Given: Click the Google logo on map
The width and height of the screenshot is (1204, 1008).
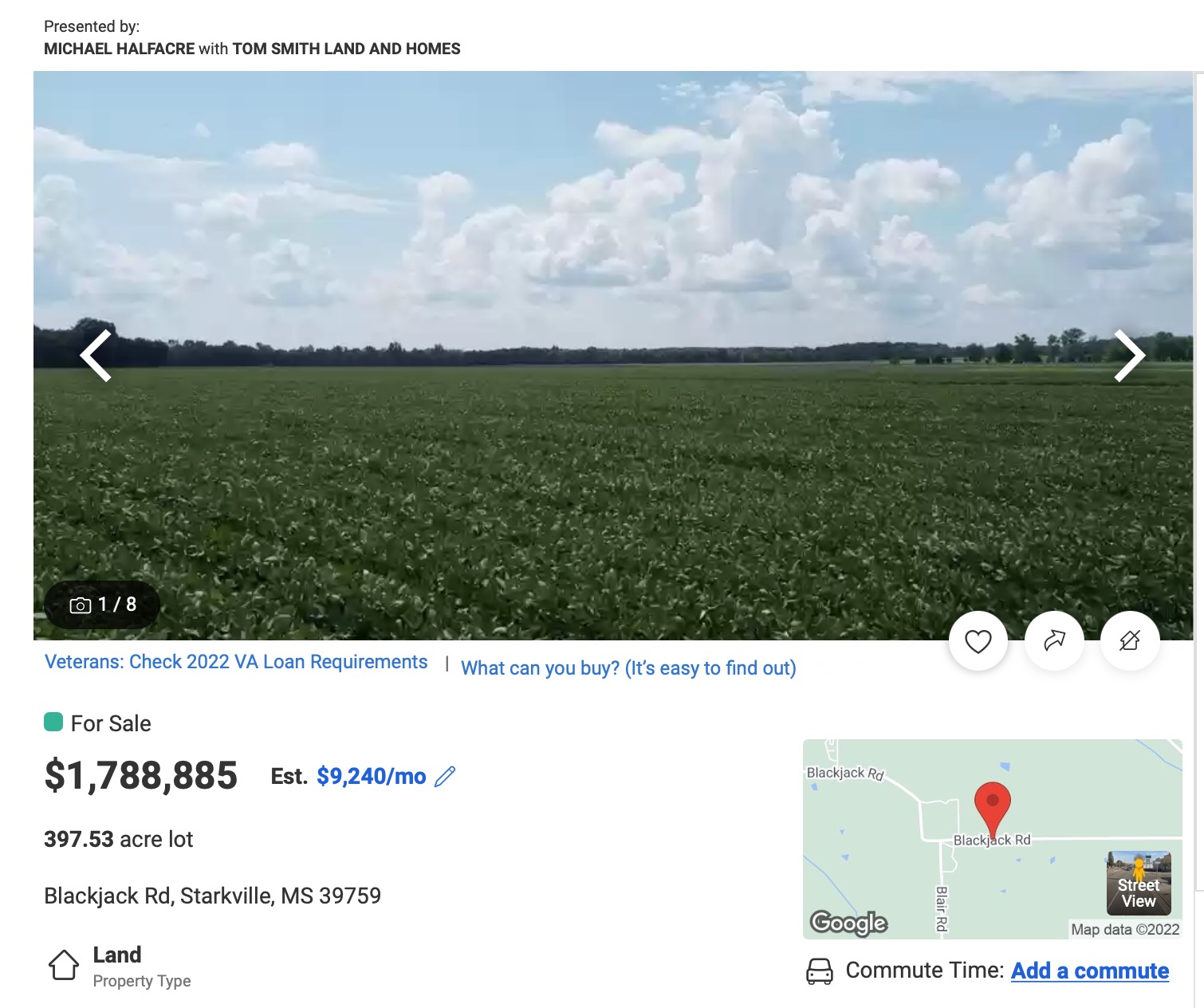Looking at the screenshot, I should pyautogui.click(x=848, y=923).
